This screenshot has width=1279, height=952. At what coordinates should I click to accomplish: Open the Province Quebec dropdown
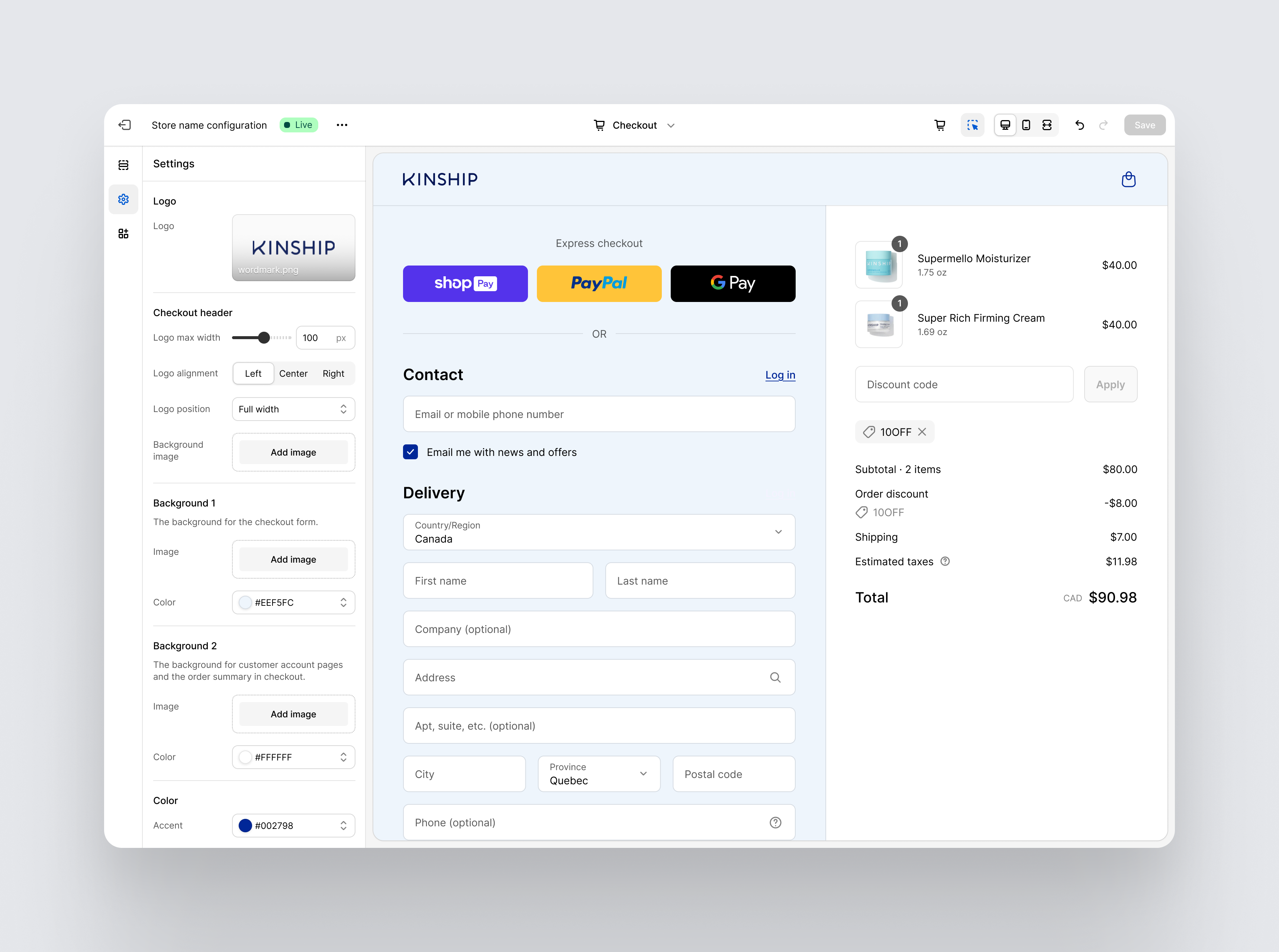pos(599,774)
